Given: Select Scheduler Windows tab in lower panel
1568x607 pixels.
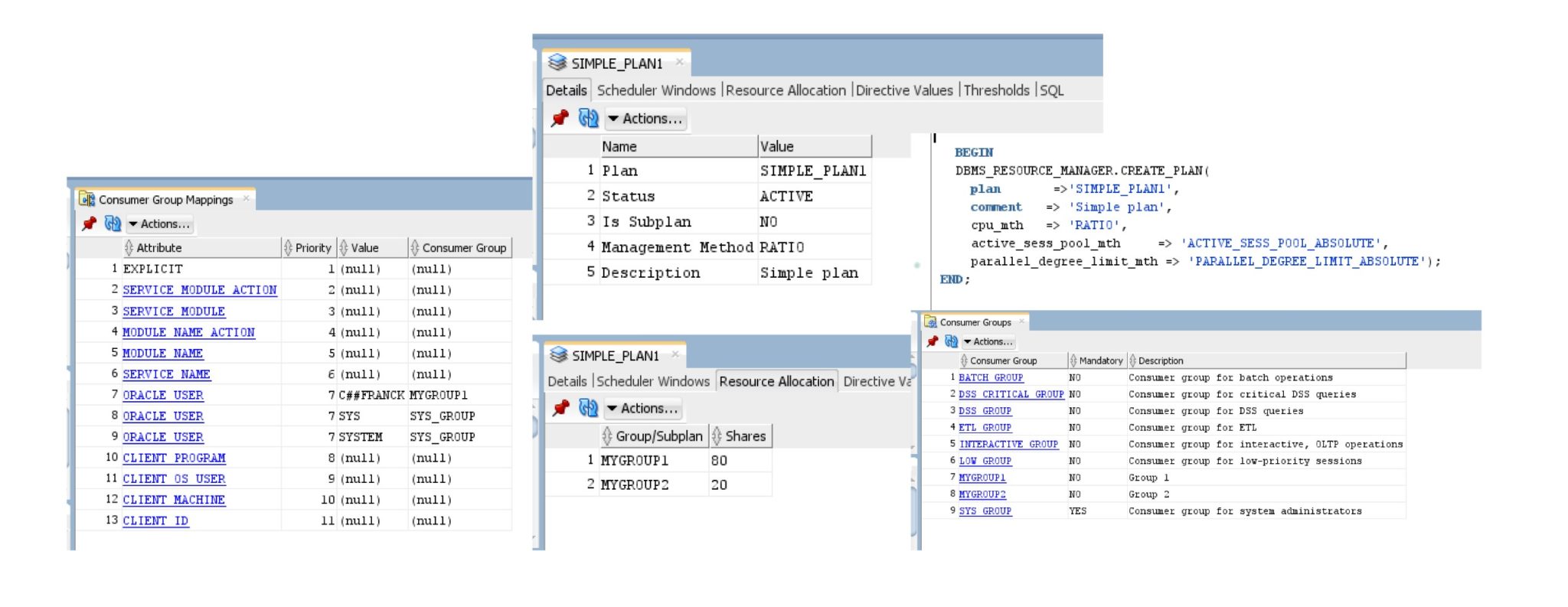Looking at the screenshot, I should coord(653,381).
